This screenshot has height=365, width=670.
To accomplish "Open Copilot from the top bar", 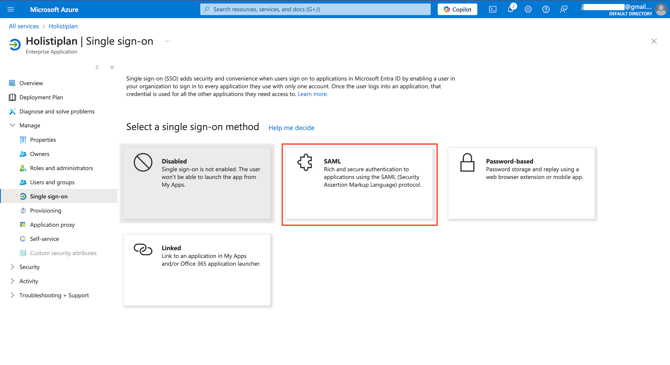I will pos(457,9).
